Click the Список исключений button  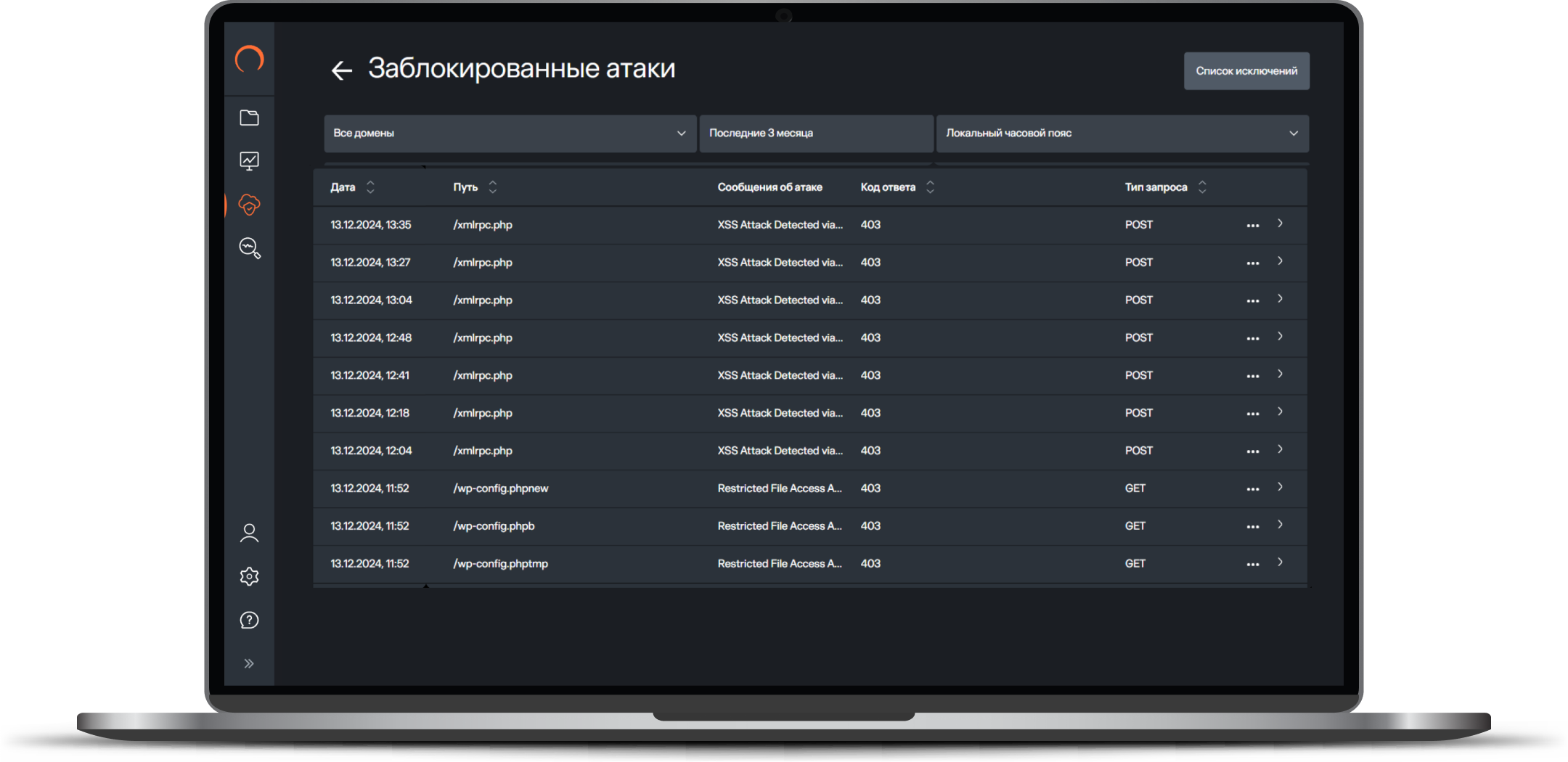tap(1246, 71)
